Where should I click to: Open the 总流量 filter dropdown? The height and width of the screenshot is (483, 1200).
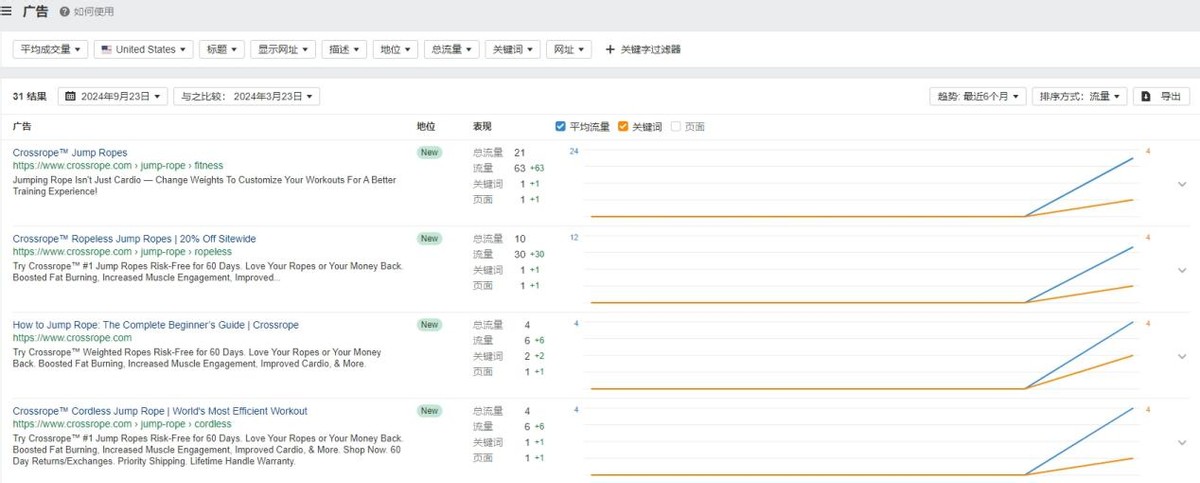coord(452,49)
